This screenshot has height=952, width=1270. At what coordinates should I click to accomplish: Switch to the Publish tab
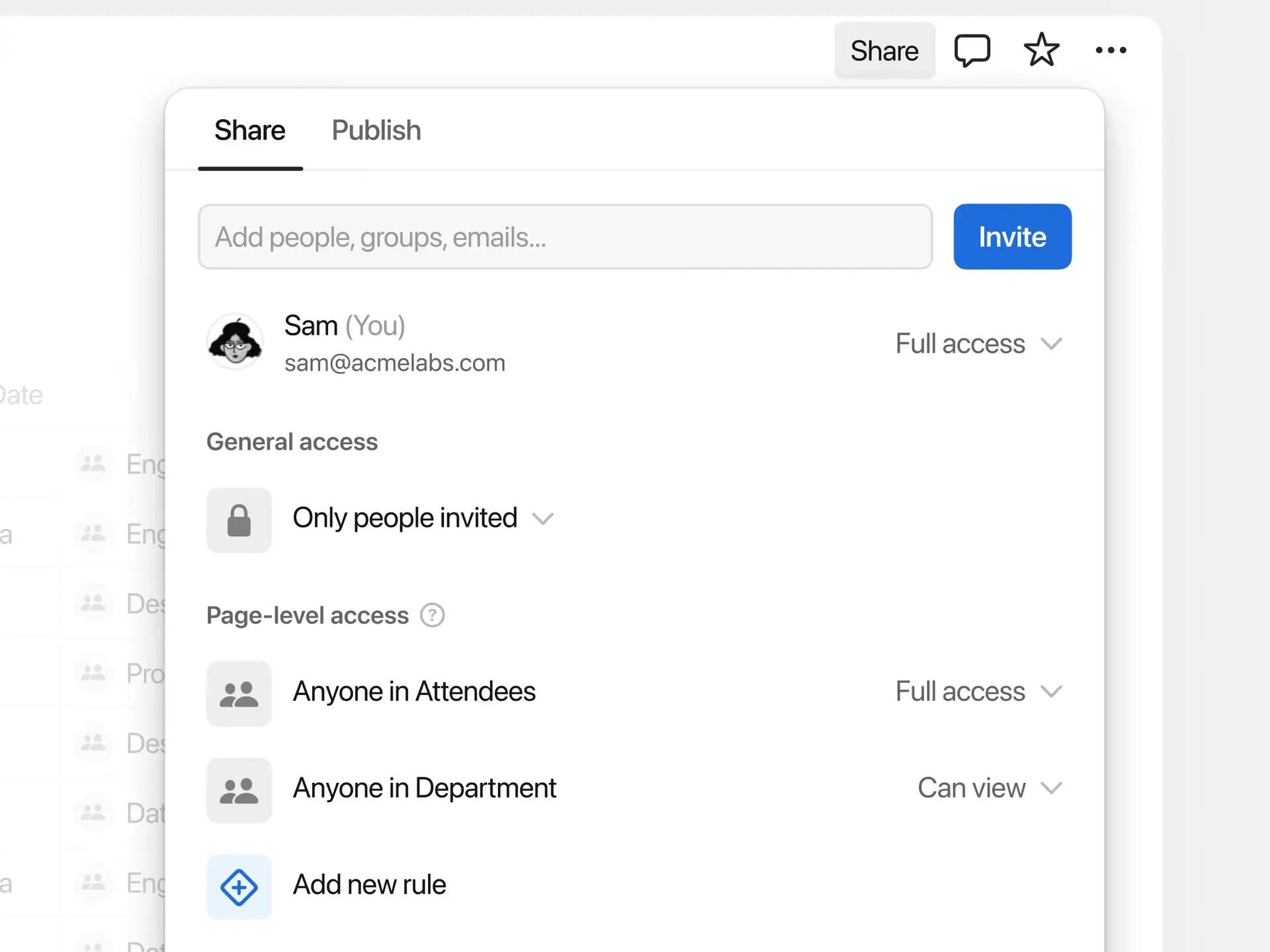point(376,130)
